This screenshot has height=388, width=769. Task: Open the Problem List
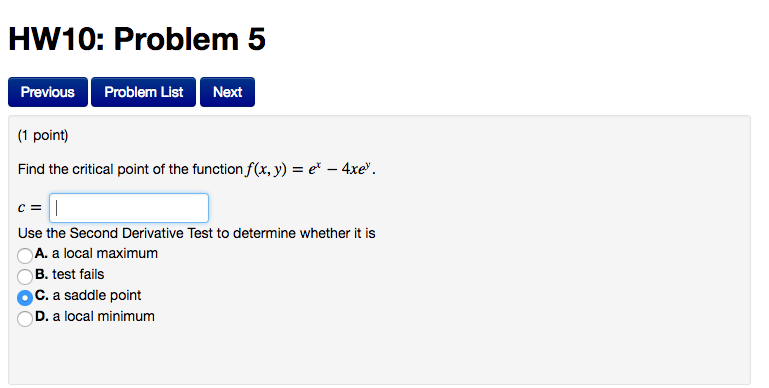(x=144, y=92)
